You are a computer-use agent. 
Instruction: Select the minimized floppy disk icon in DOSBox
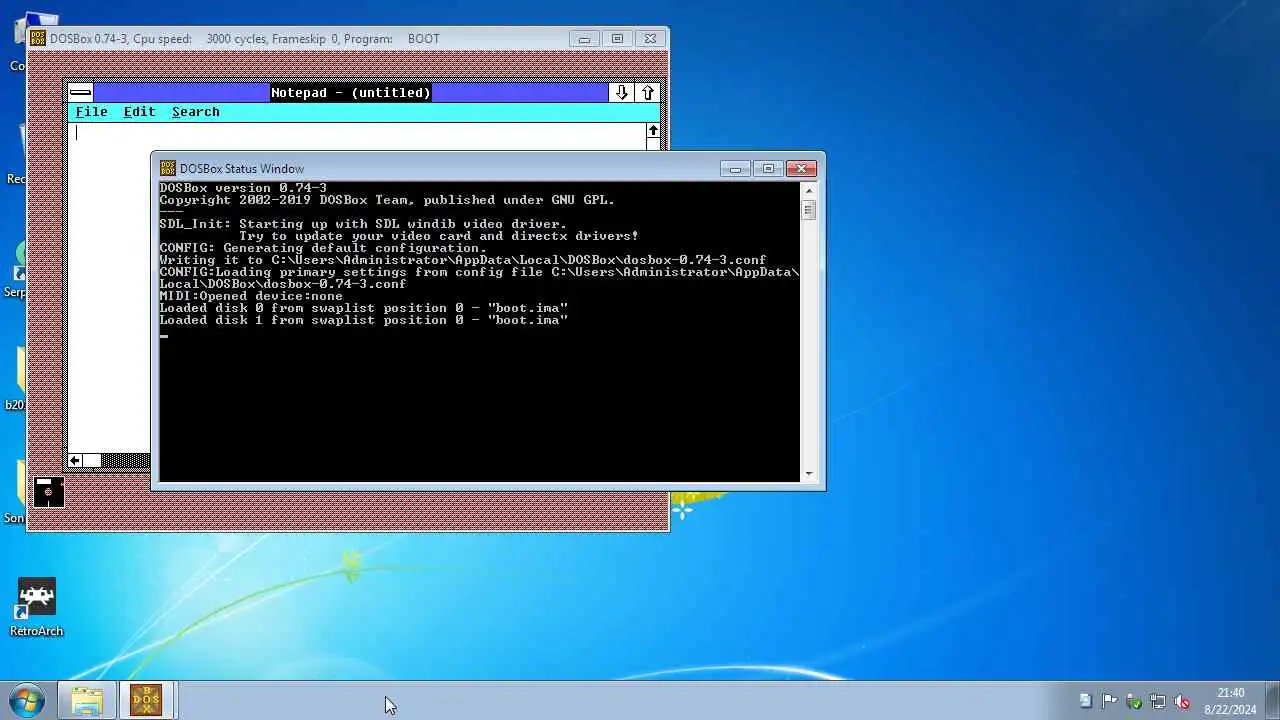(x=48, y=491)
